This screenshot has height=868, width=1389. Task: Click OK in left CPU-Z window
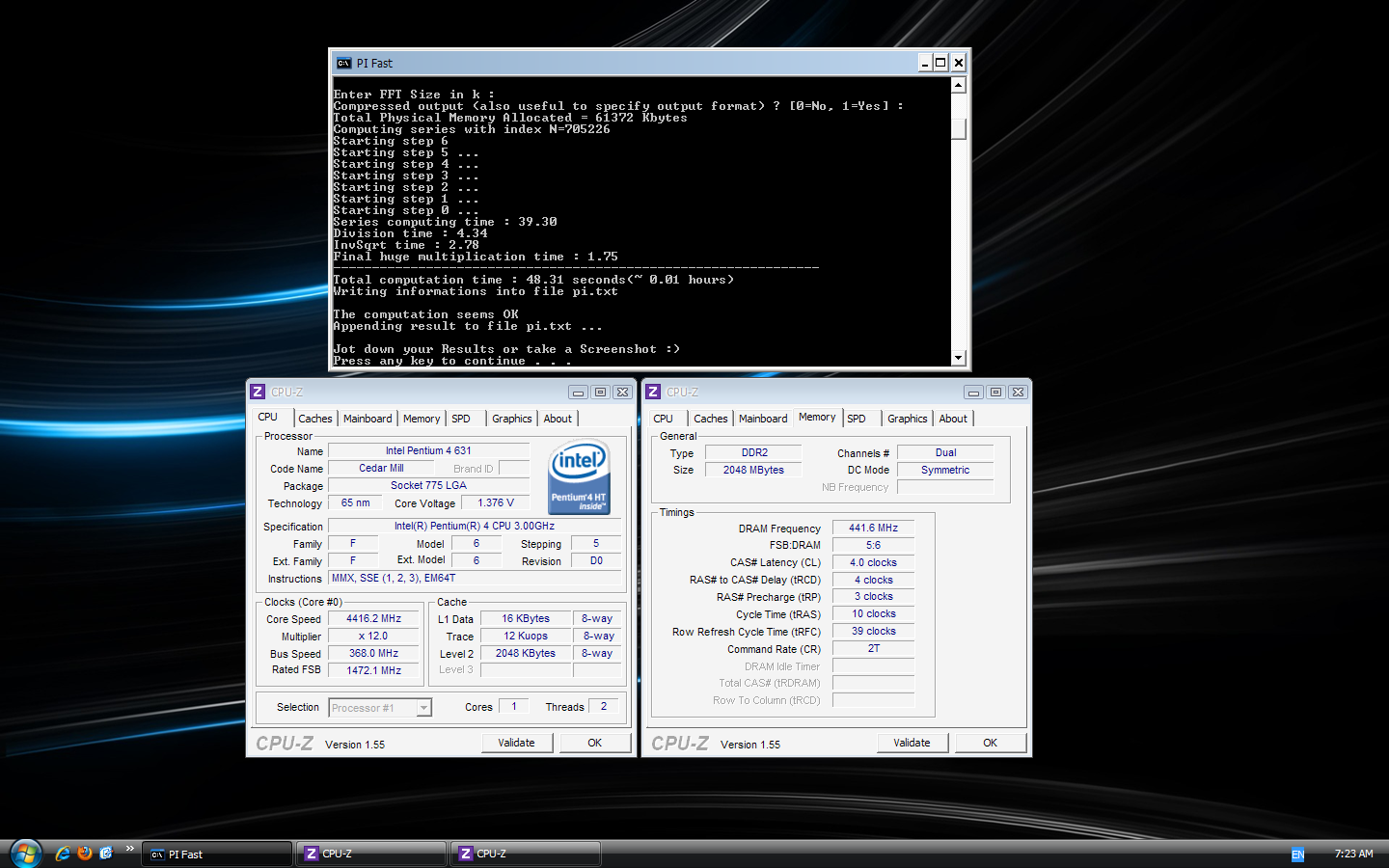pyautogui.click(x=595, y=743)
